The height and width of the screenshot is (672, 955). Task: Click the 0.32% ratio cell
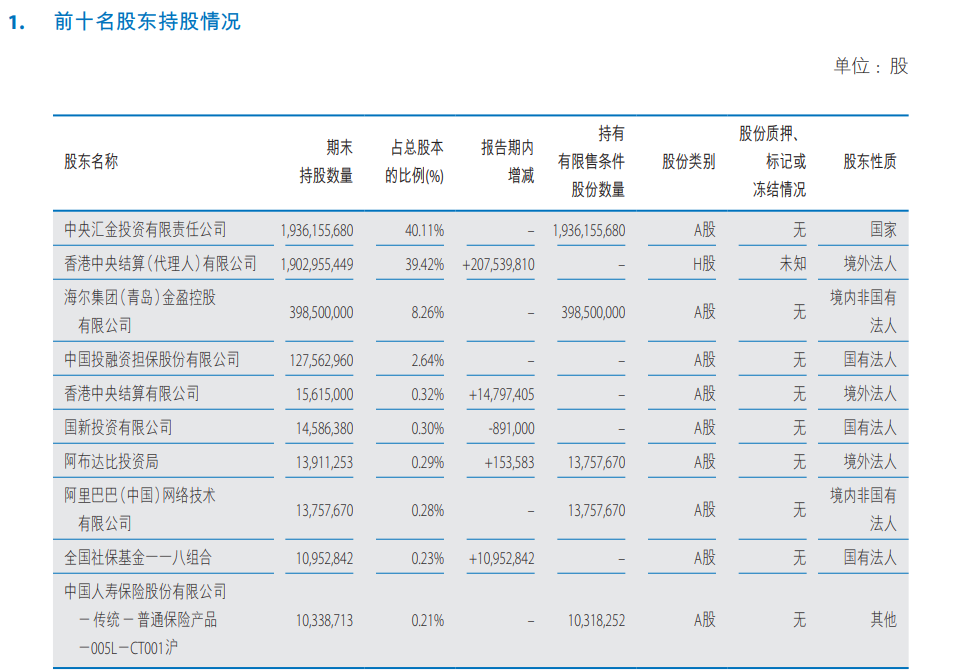[x=428, y=394]
